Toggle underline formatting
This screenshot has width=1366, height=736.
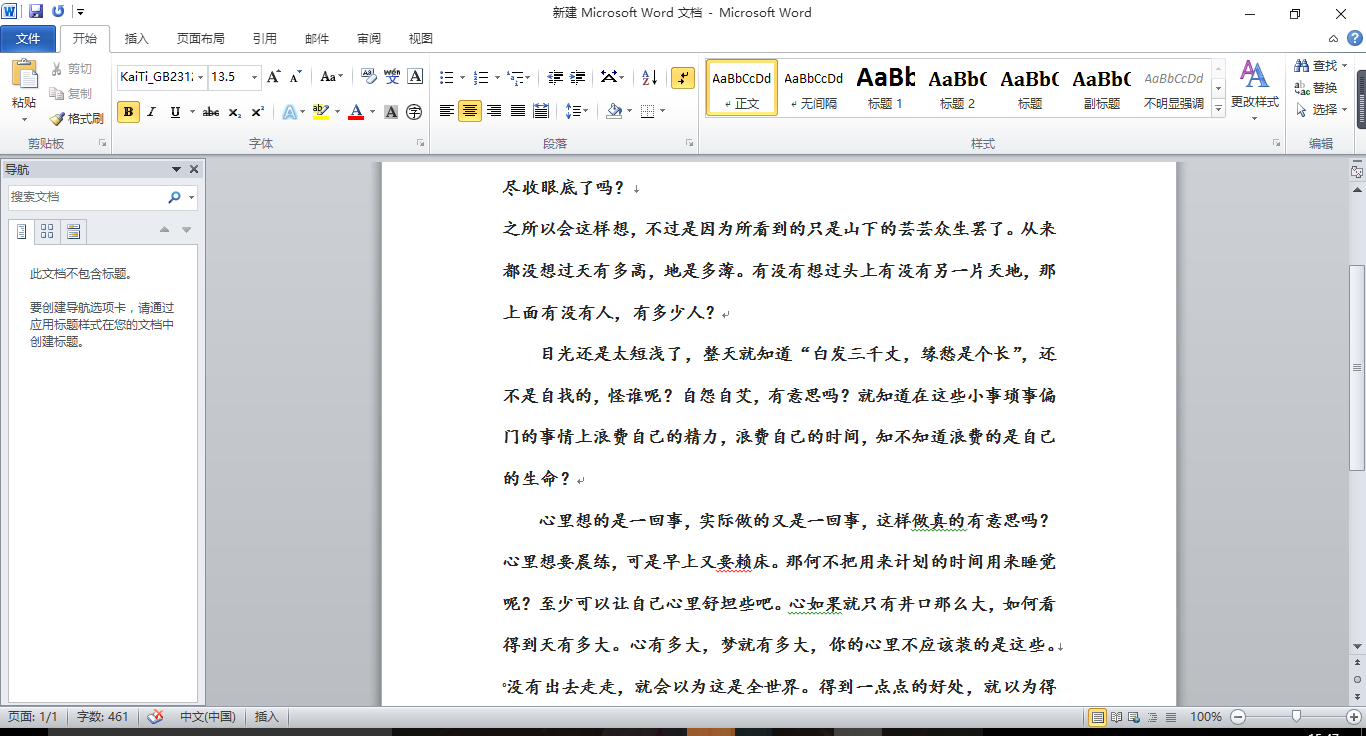[x=176, y=112]
